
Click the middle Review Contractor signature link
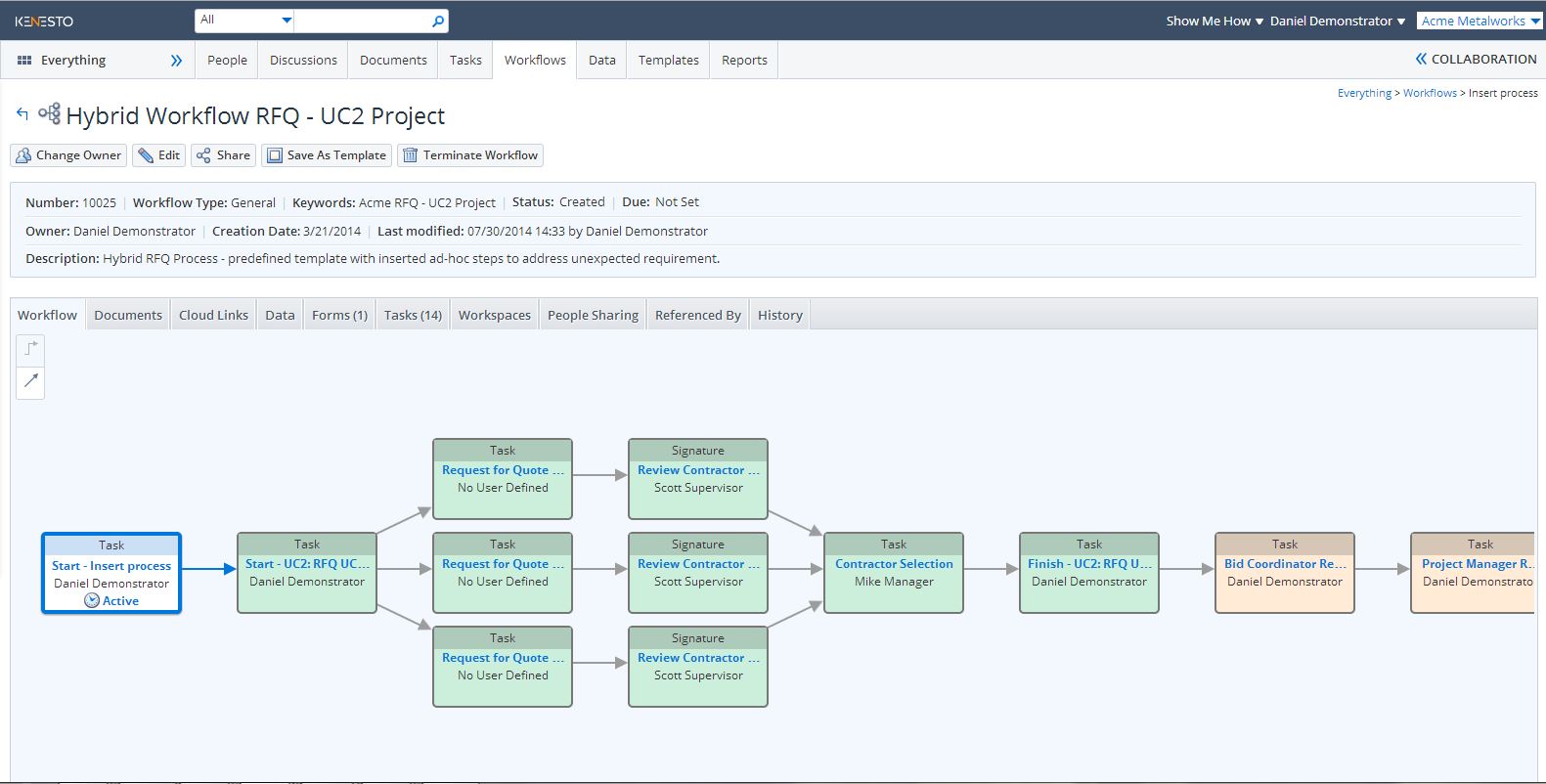pyautogui.click(x=698, y=564)
